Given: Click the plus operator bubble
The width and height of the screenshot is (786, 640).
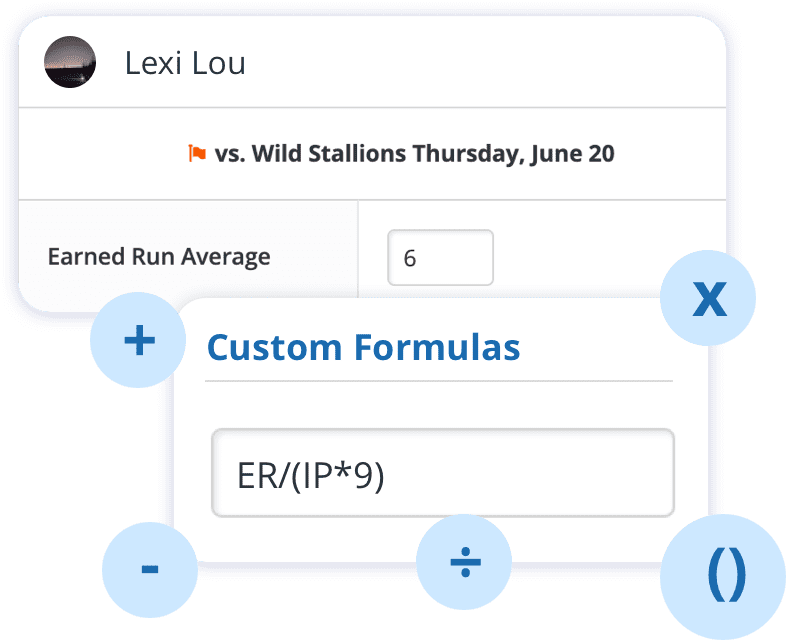Looking at the screenshot, I should tap(138, 340).
